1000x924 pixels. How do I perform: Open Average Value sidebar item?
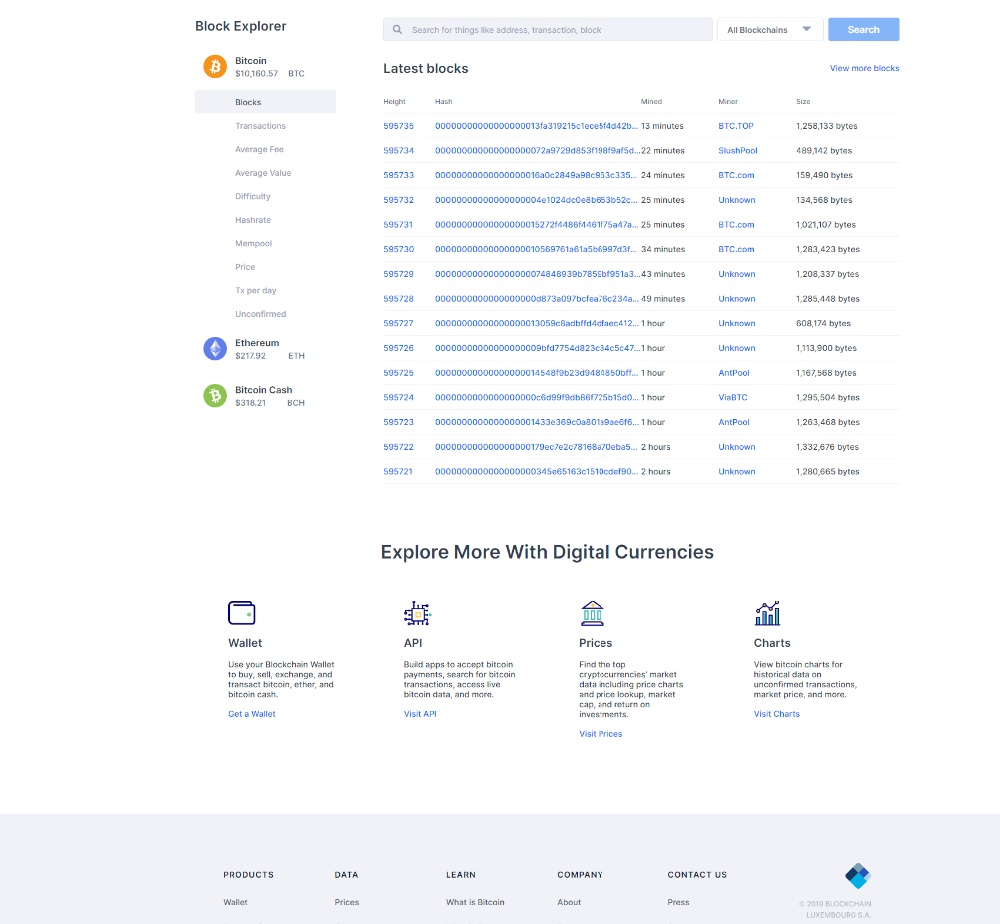[x=263, y=173]
